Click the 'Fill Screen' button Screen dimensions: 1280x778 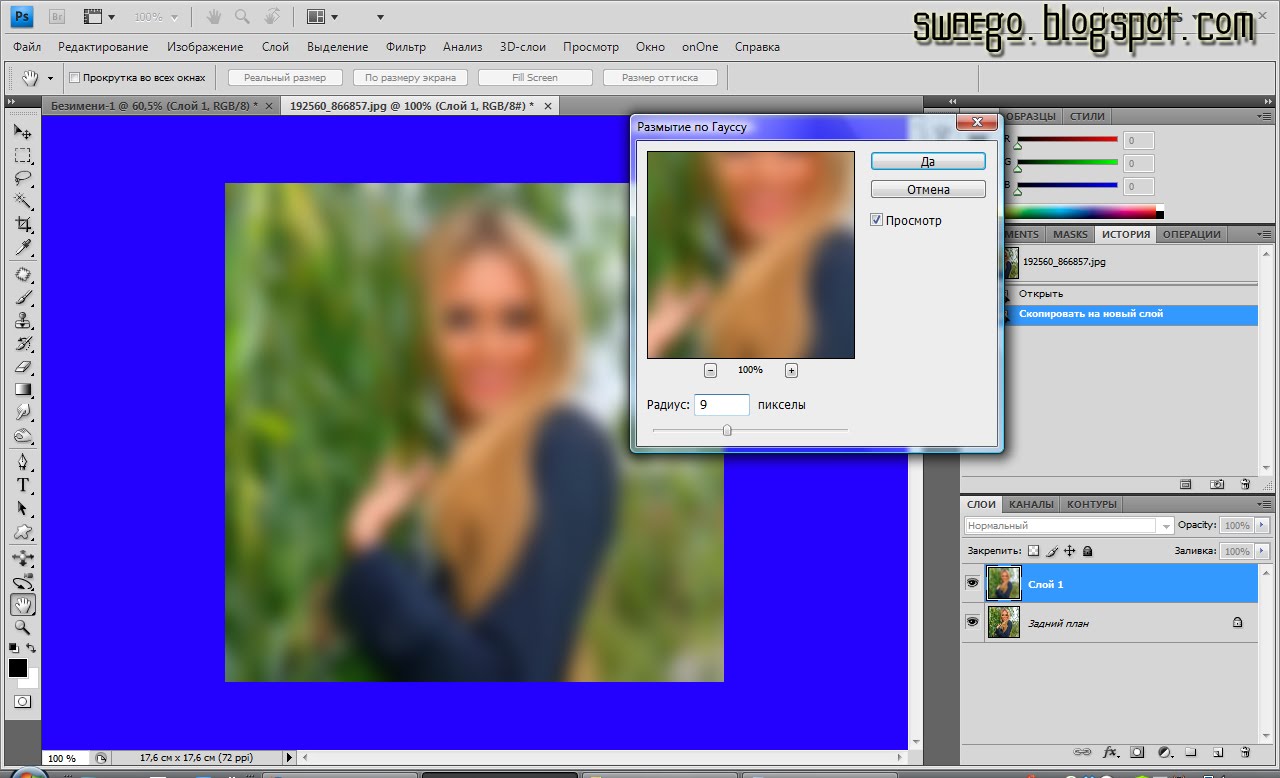click(535, 77)
